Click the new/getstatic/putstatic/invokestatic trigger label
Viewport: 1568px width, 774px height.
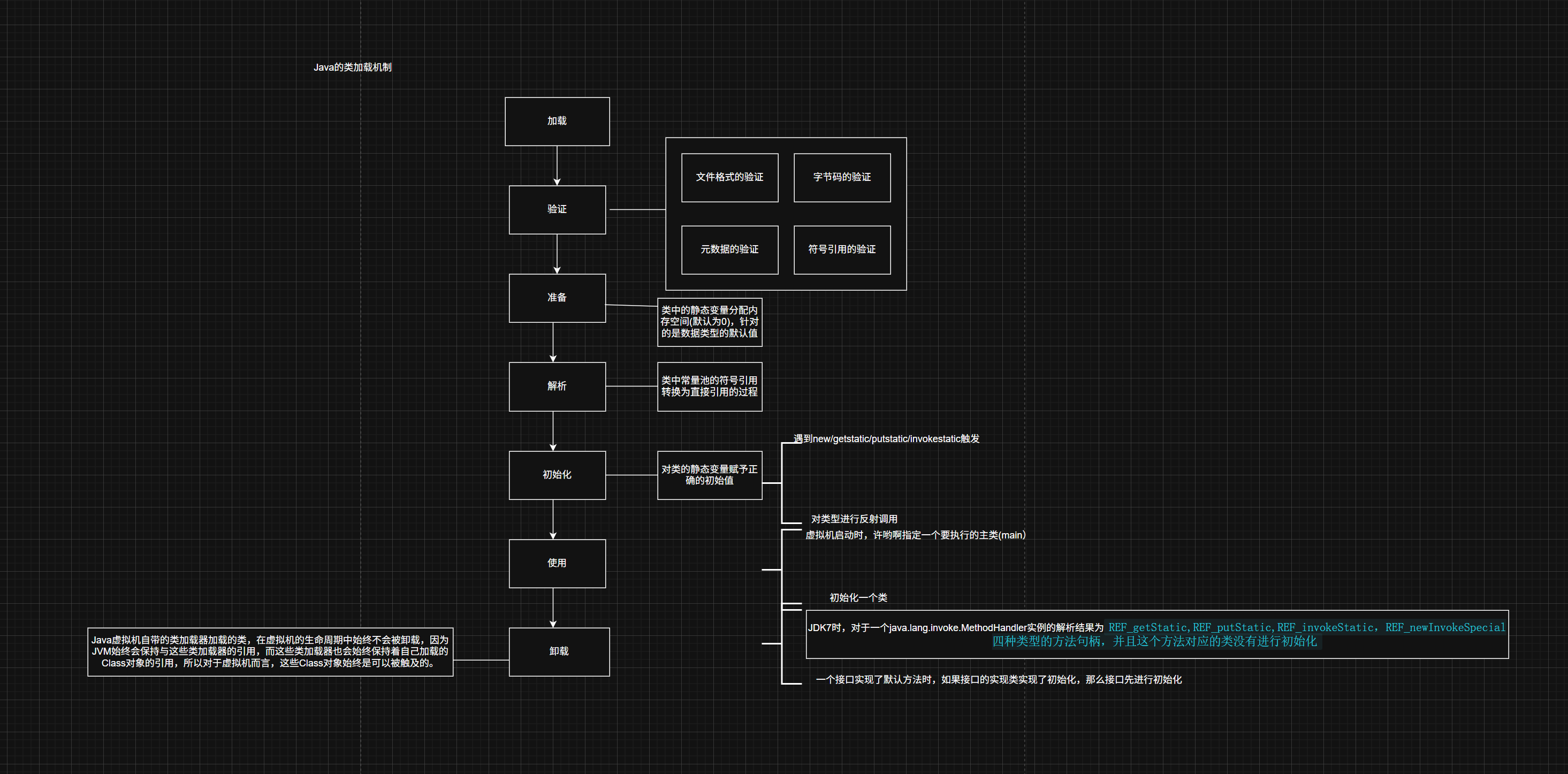pyautogui.click(x=886, y=439)
